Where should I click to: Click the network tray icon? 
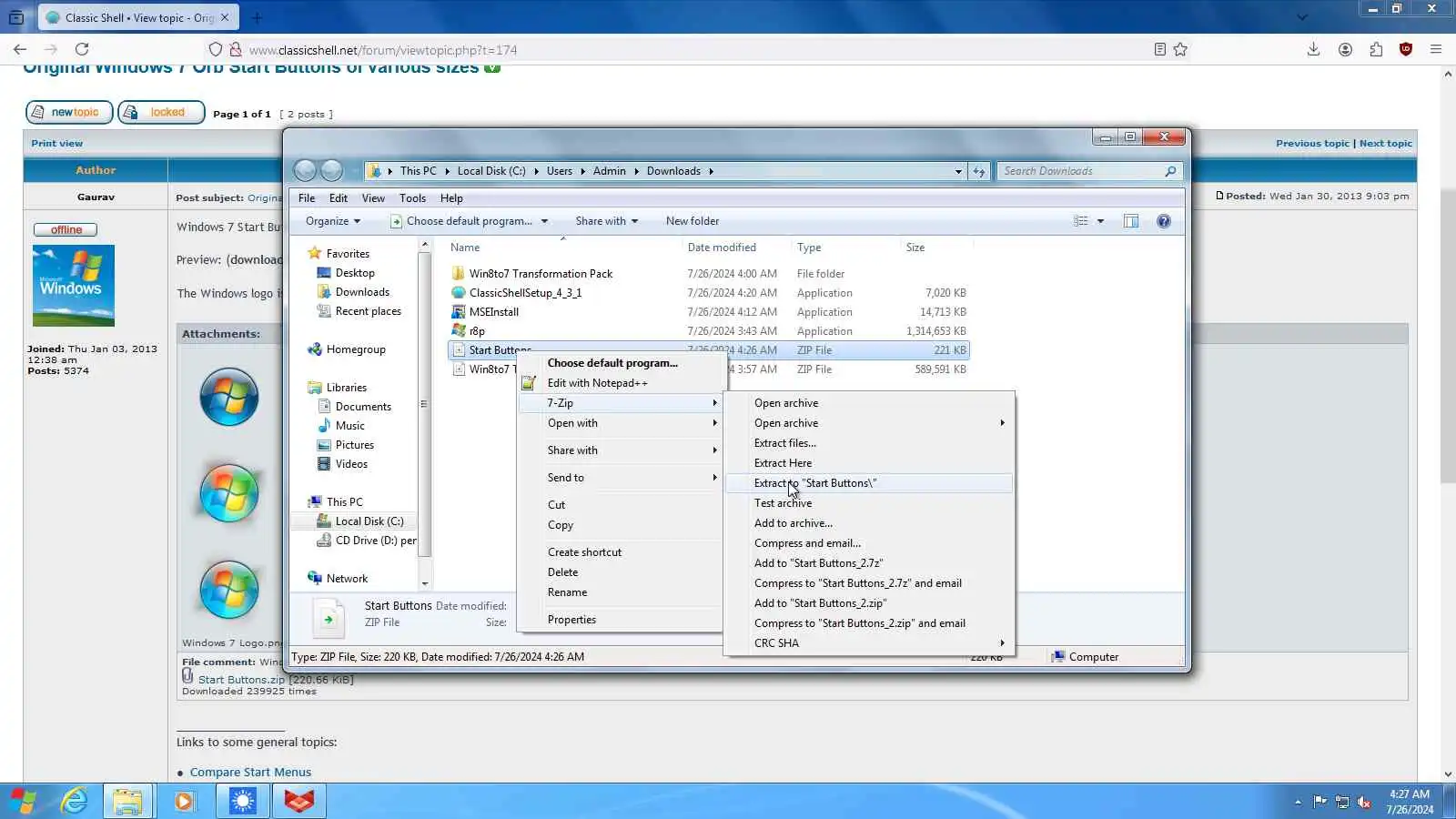click(1342, 802)
